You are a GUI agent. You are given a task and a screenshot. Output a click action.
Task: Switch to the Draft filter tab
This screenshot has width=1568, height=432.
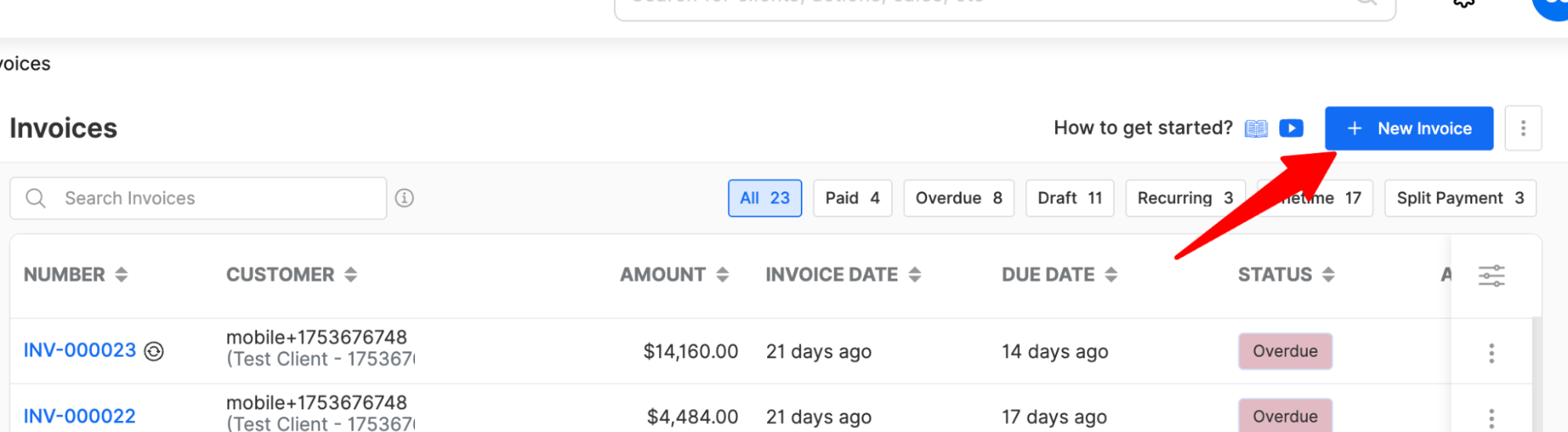1070,198
